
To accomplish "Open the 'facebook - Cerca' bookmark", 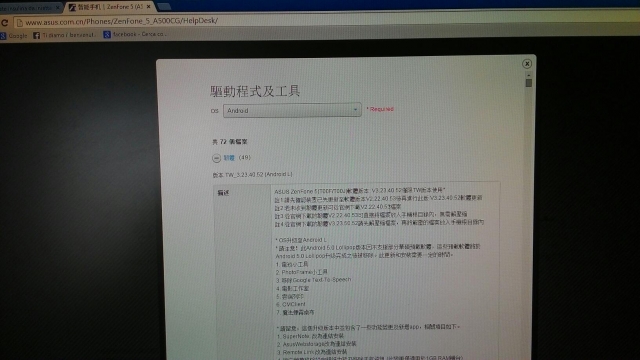I will click(135, 34).
